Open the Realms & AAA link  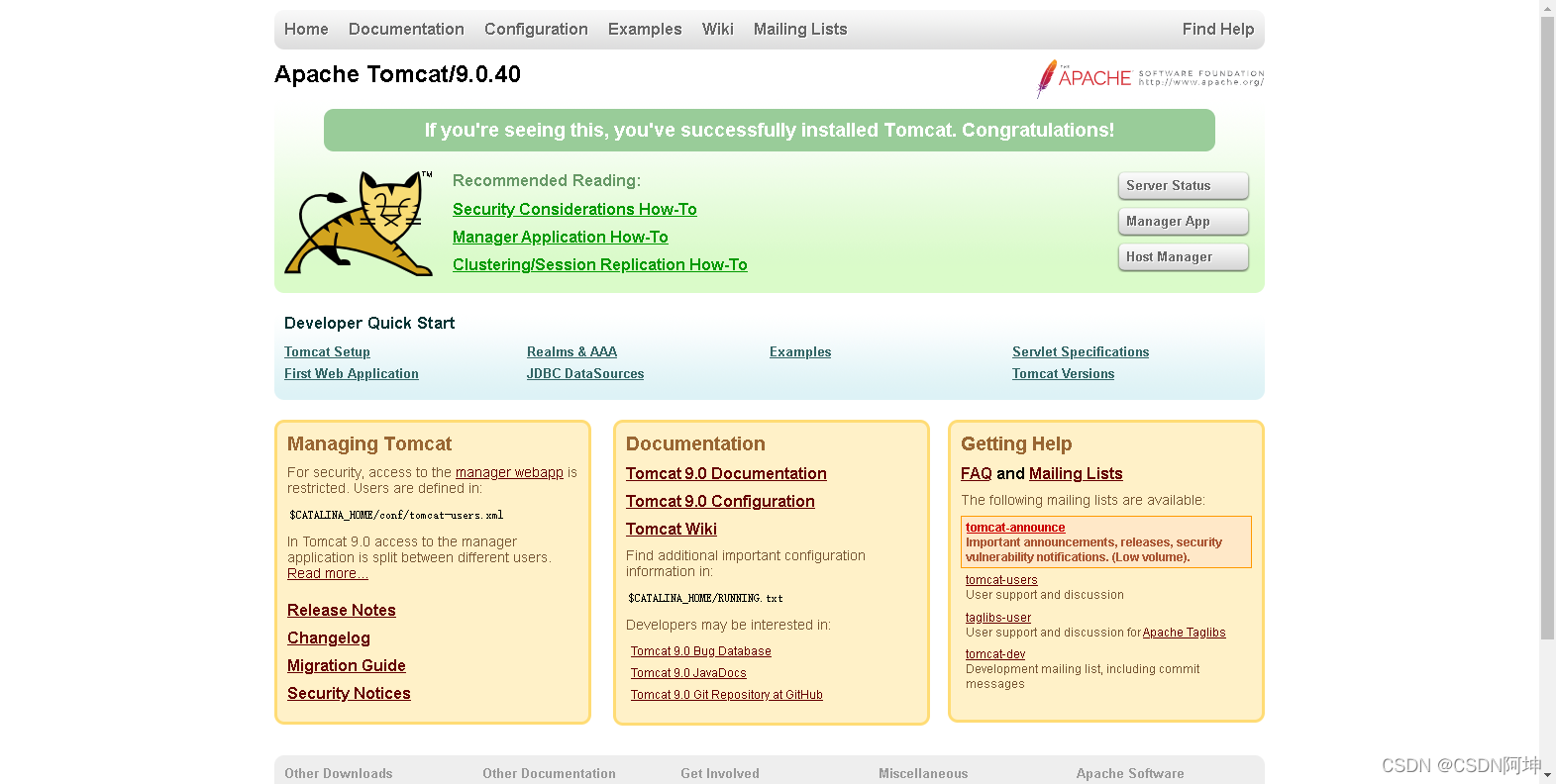[x=571, y=352]
